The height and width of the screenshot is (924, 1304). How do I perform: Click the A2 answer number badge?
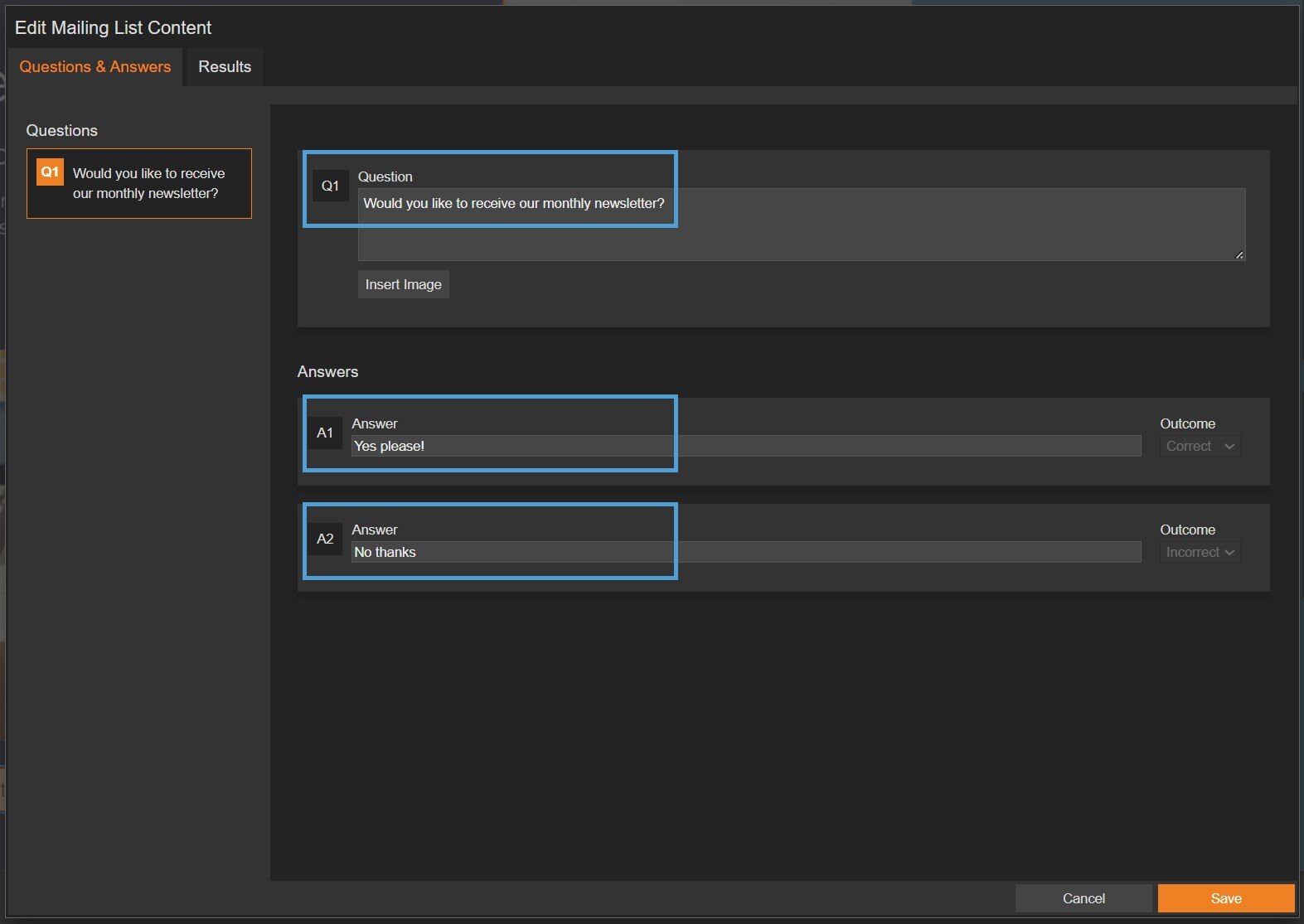coord(325,539)
